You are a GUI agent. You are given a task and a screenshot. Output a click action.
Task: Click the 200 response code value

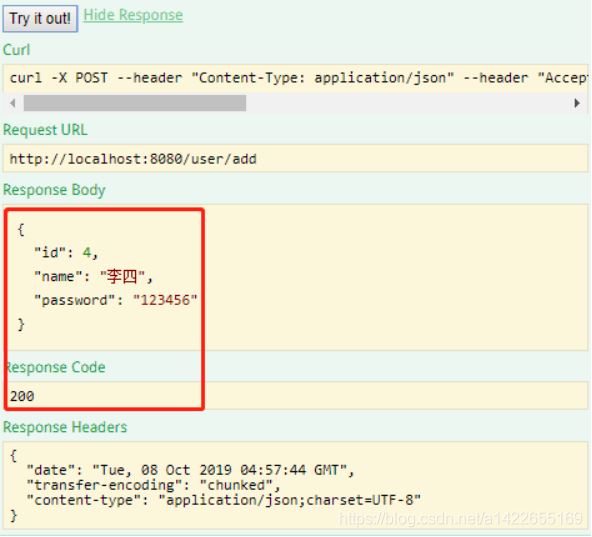pyautogui.click(x=22, y=396)
